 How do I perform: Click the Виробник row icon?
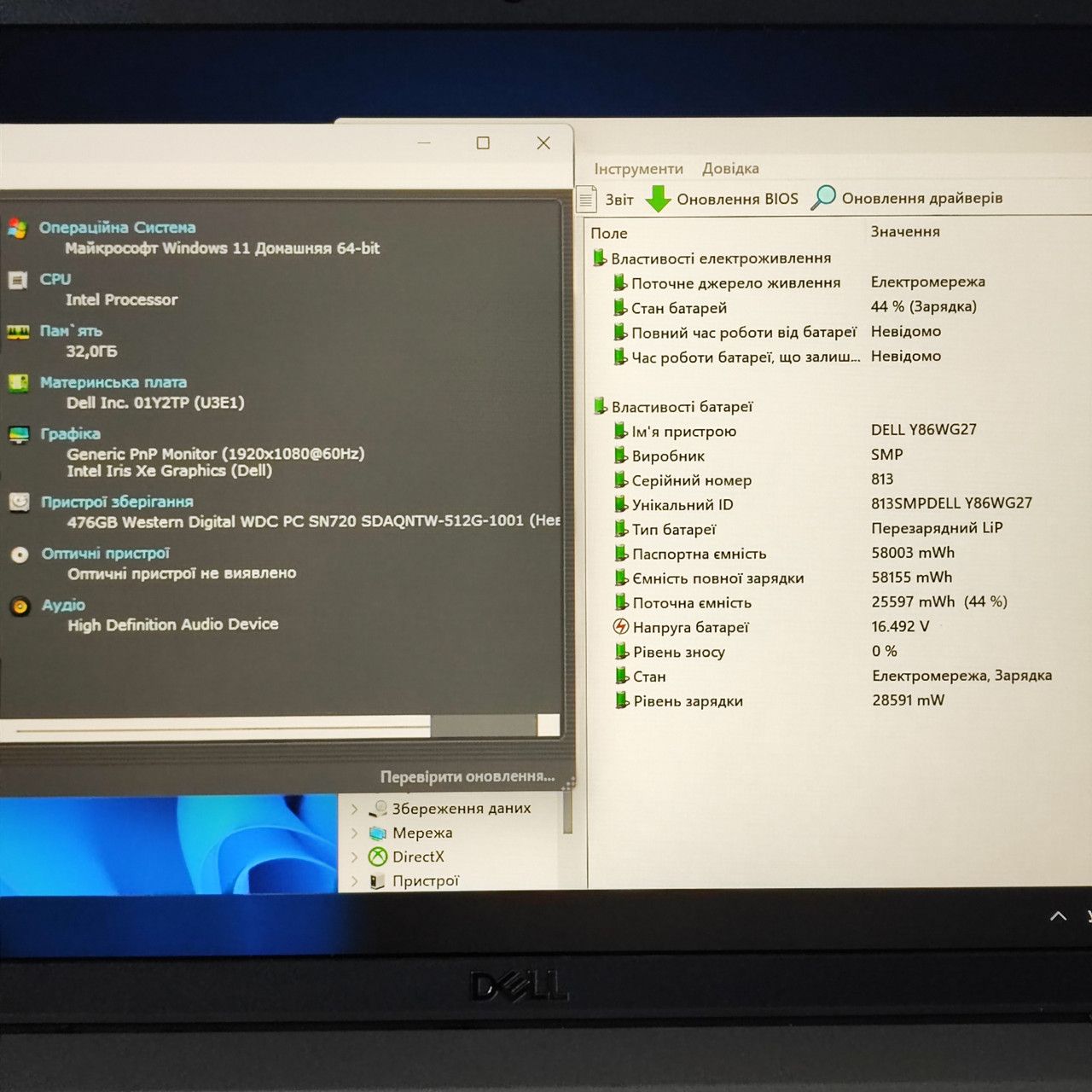621,456
